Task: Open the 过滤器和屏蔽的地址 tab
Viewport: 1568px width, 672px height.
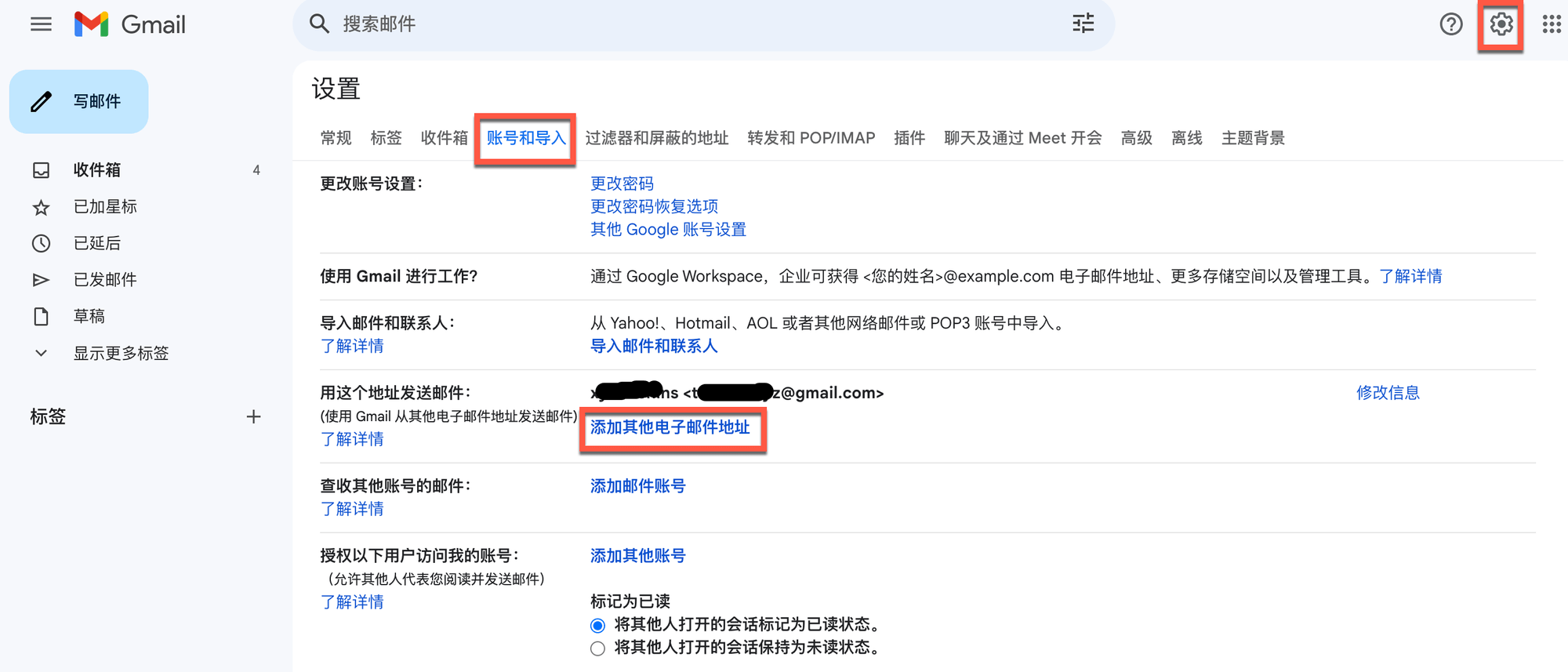Action: tap(656, 138)
